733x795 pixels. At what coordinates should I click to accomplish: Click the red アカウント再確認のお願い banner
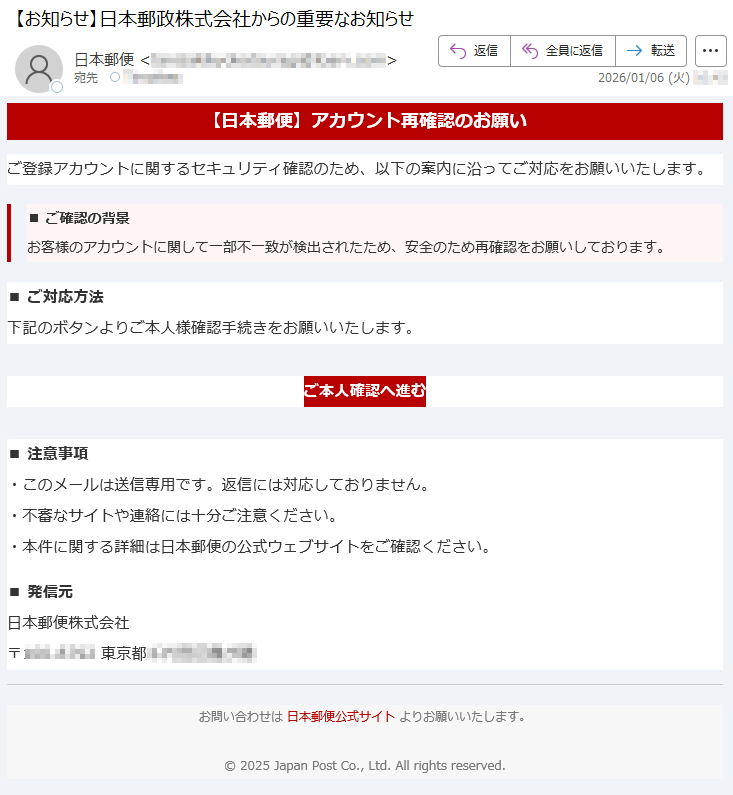[x=364, y=121]
